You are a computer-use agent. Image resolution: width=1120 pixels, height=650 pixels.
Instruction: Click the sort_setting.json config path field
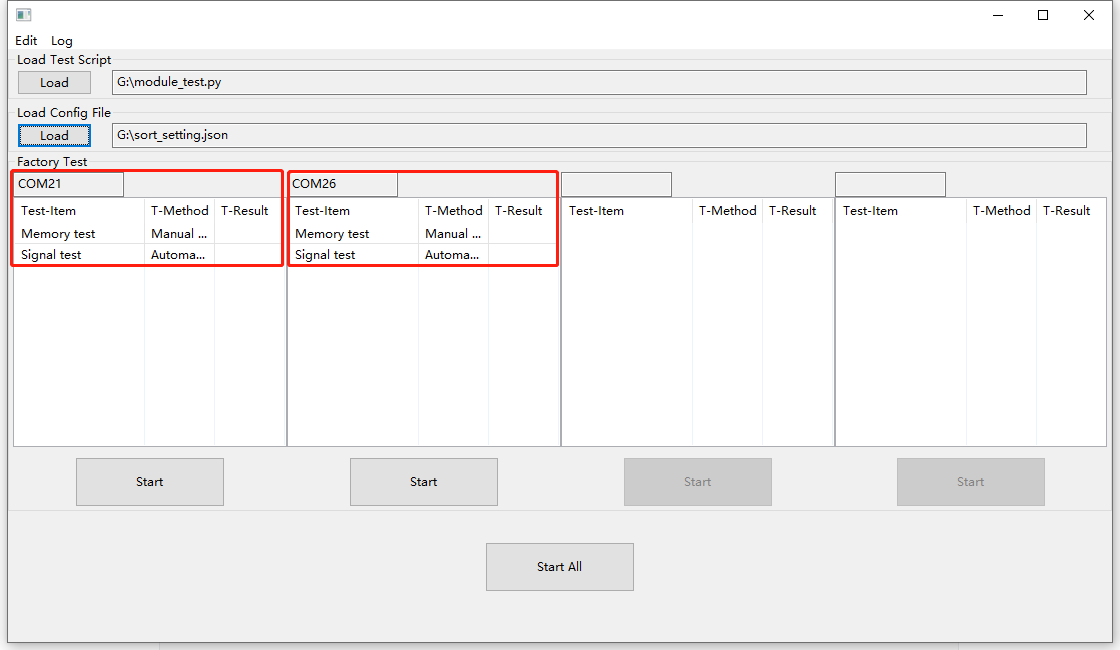[598, 135]
